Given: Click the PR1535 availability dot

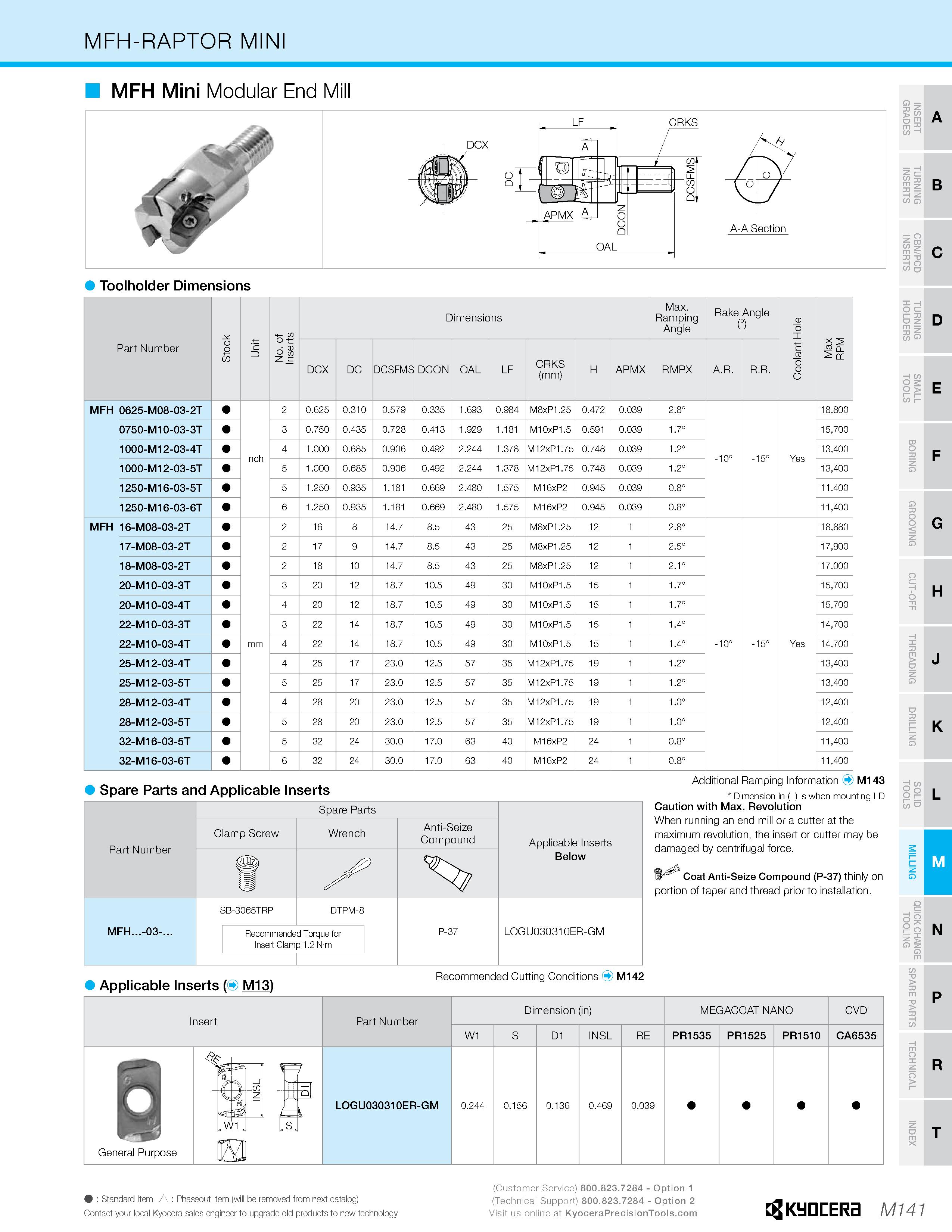Looking at the screenshot, I should point(691,1106).
